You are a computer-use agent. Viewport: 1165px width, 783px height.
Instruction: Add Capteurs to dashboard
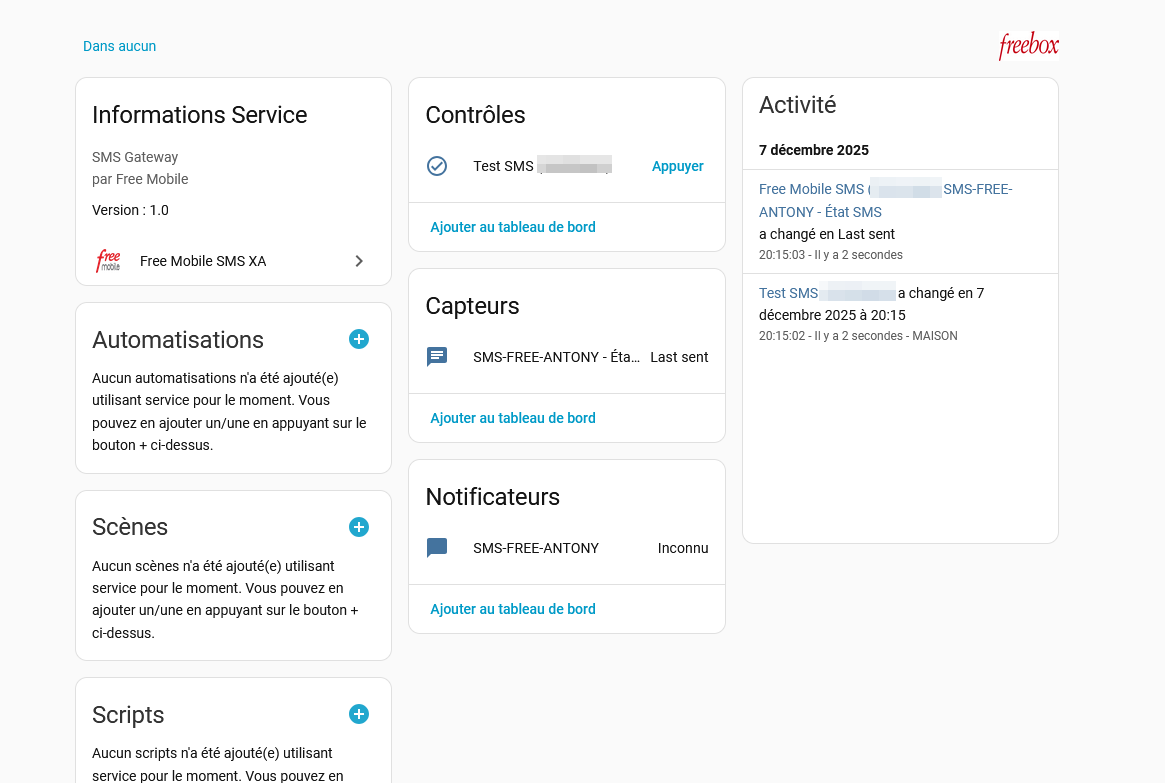513,418
